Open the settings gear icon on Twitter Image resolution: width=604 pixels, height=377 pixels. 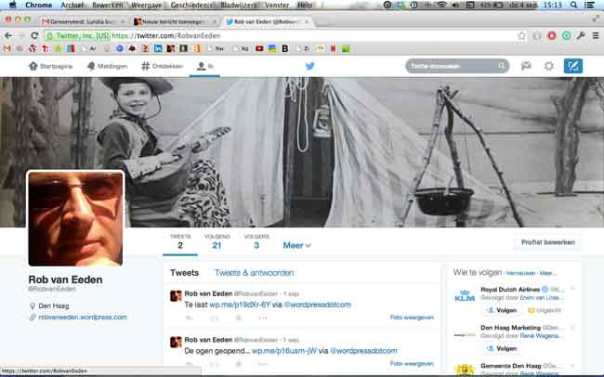549,66
